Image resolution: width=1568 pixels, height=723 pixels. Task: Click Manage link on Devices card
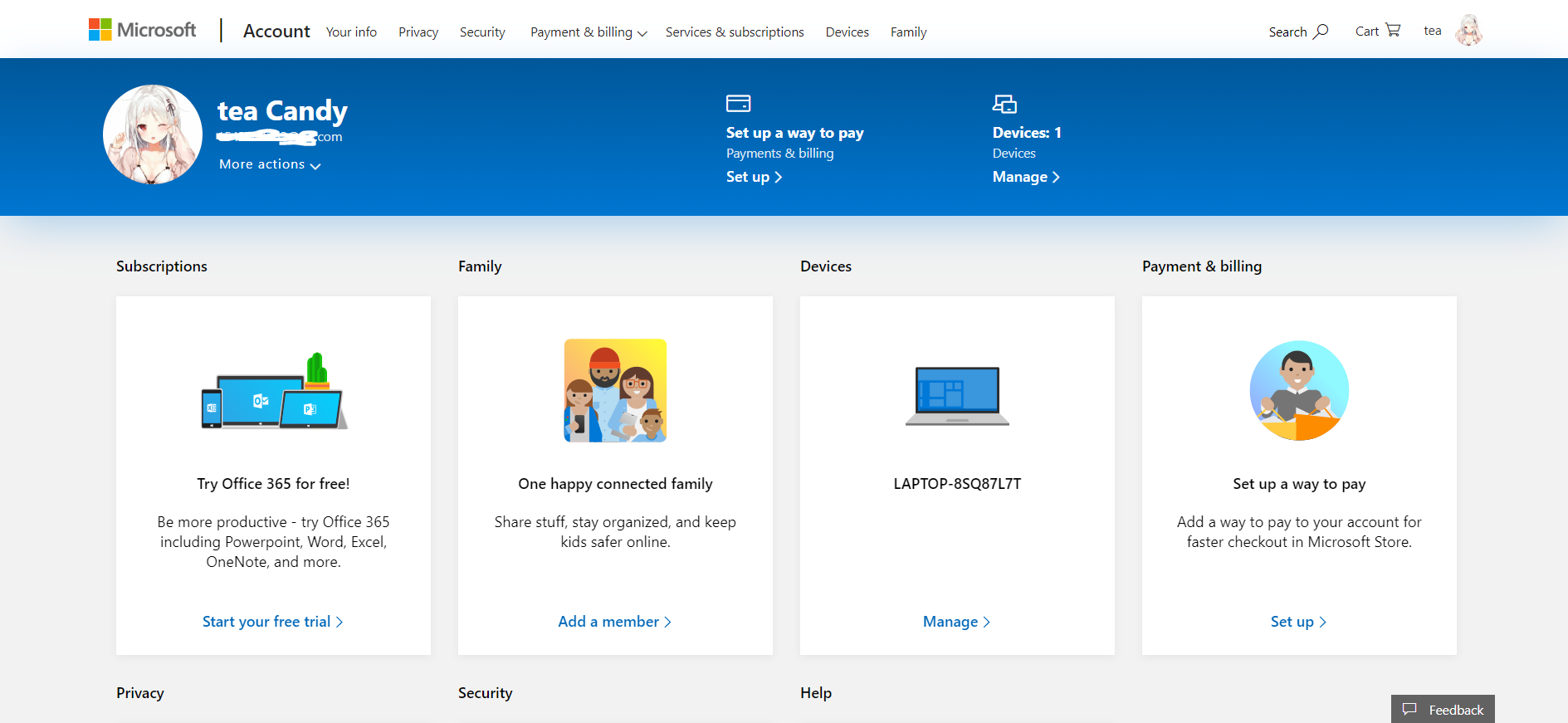pyautogui.click(x=957, y=622)
